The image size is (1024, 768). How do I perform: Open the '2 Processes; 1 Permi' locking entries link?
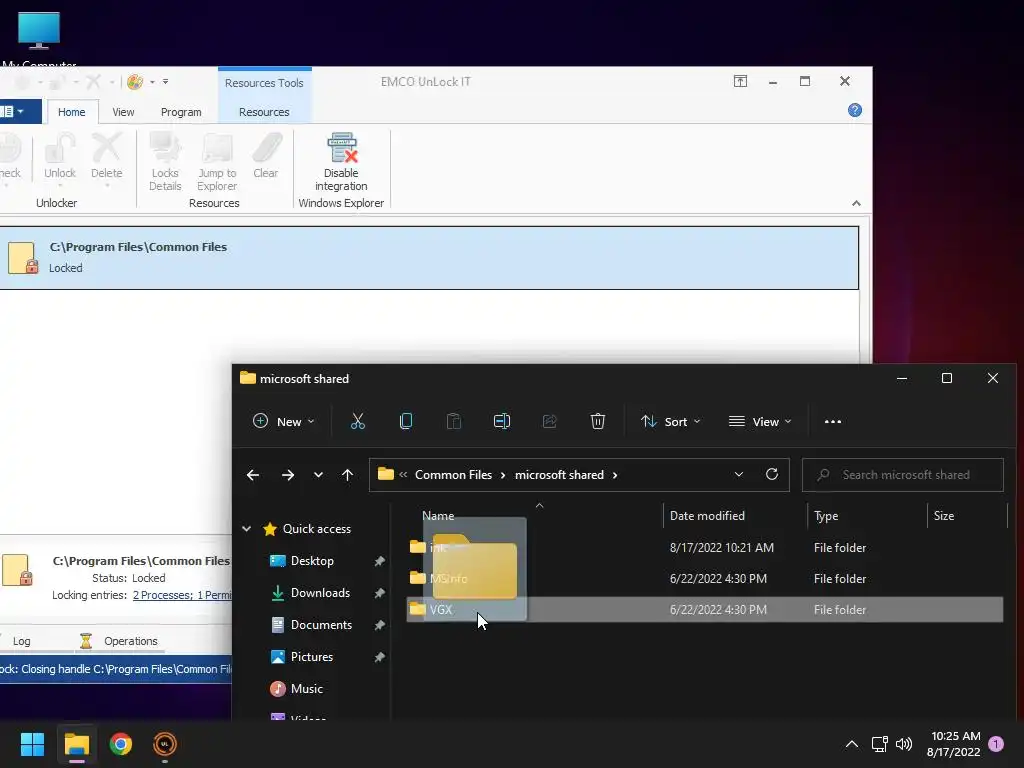pyautogui.click(x=182, y=595)
